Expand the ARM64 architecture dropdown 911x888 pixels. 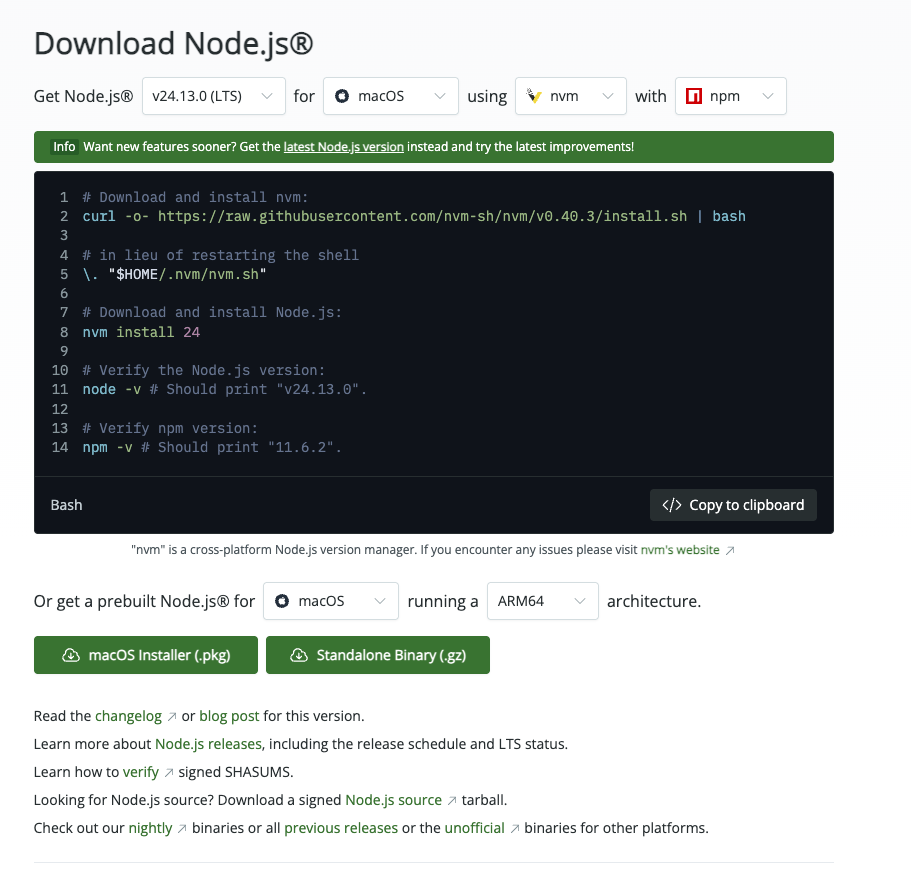tap(542, 601)
